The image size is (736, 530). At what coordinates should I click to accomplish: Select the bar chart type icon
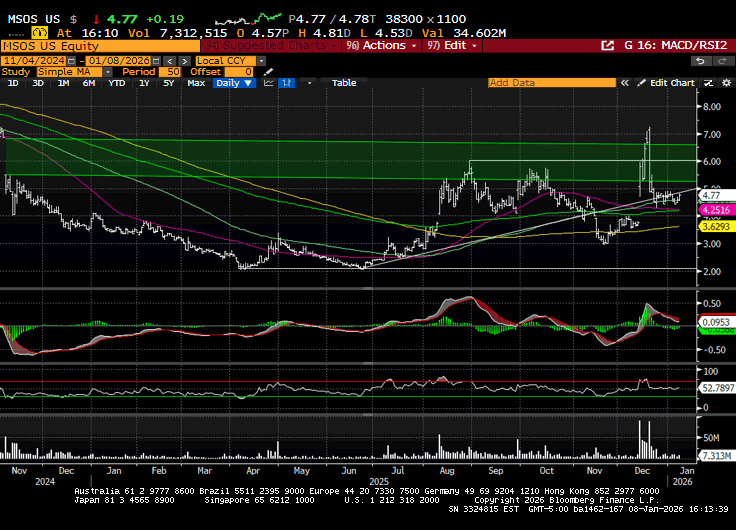point(286,83)
